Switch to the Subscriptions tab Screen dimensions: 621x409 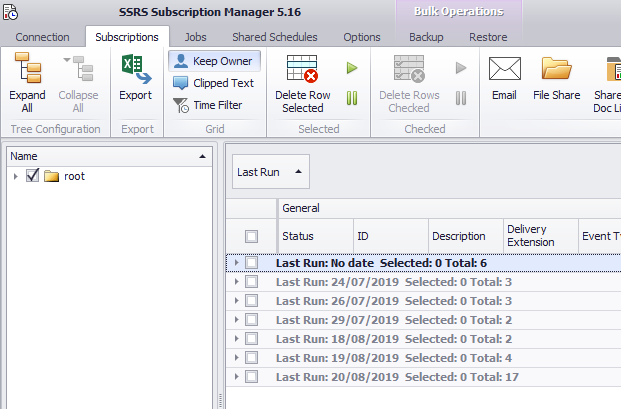(127, 37)
